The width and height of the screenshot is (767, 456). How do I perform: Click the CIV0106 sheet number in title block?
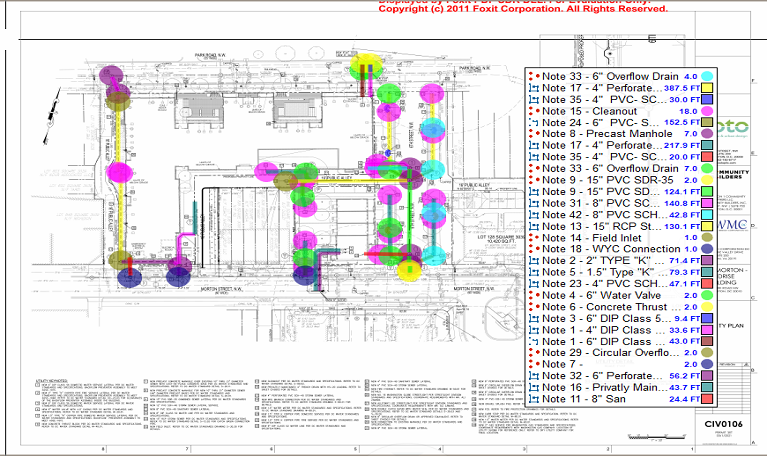pyautogui.click(x=723, y=424)
